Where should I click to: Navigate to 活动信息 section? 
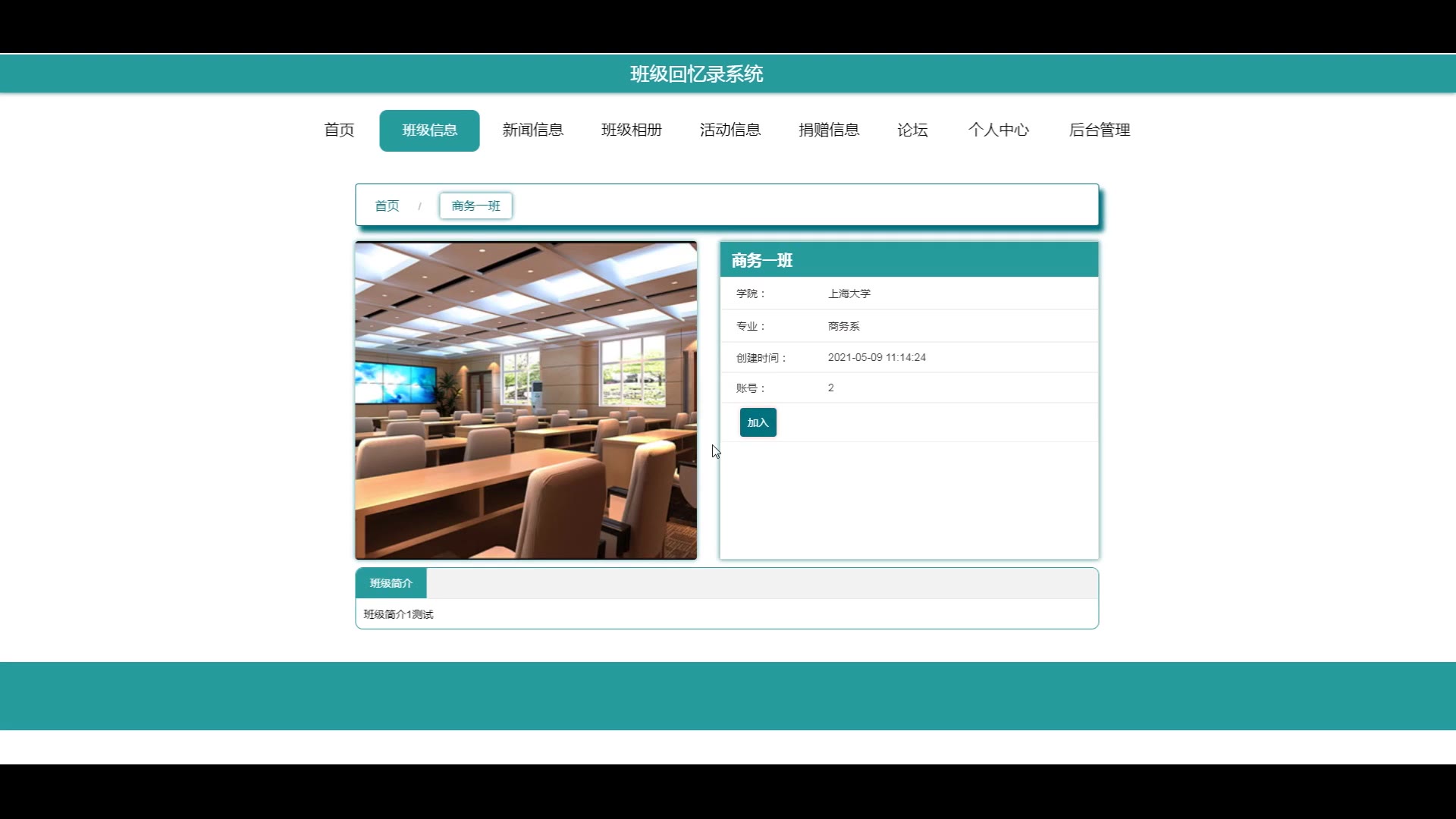[x=730, y=130]
